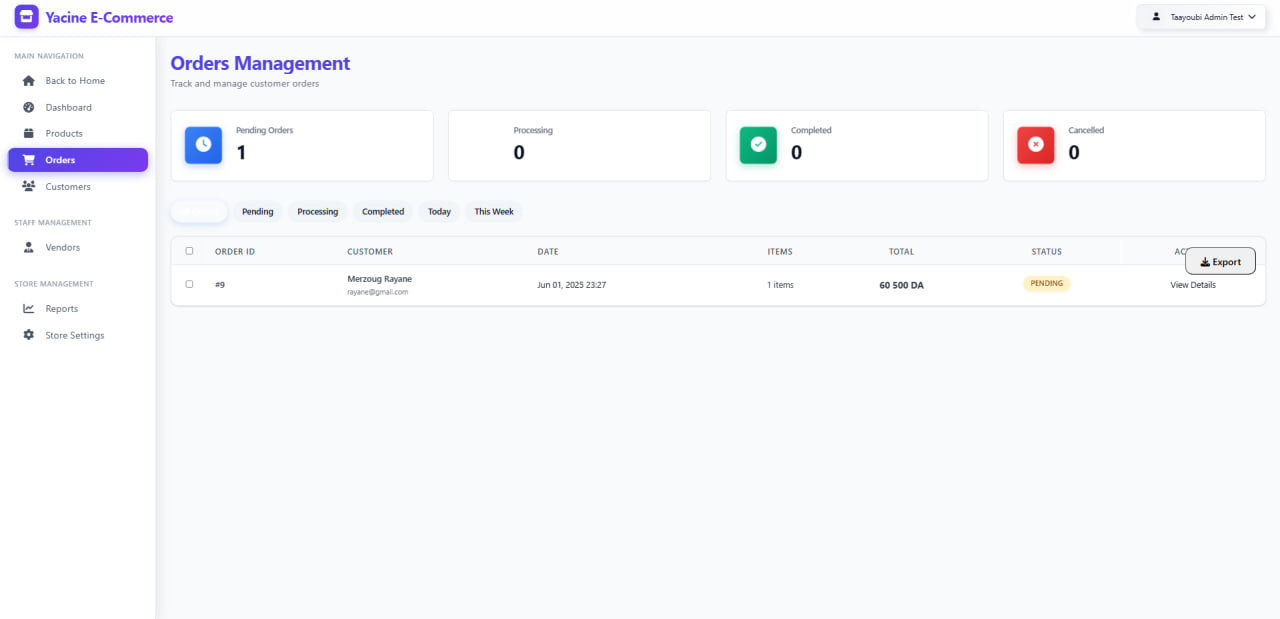The height and width of the screenshot is (619, 1280).
Task: Click the green checkmark Completed icon
Action: pyautogui.click(x=758, y=145)
